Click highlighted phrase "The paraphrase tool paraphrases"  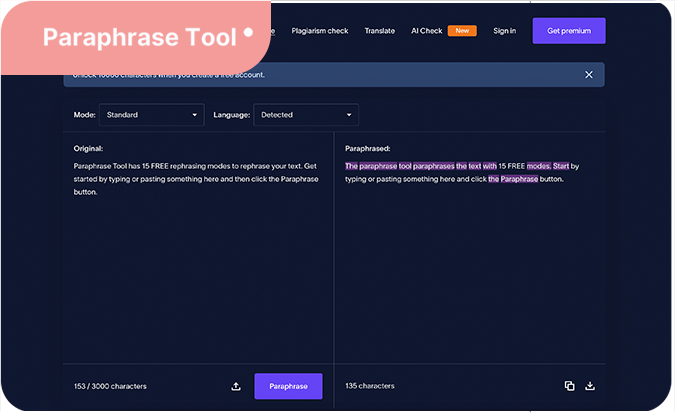pyautogui.click(x=399, y=166)
